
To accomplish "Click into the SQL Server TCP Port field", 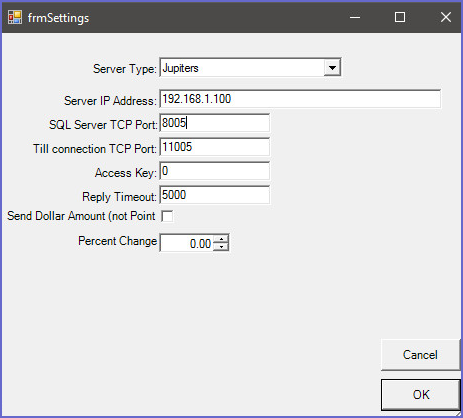I will (x=215, y=123).
